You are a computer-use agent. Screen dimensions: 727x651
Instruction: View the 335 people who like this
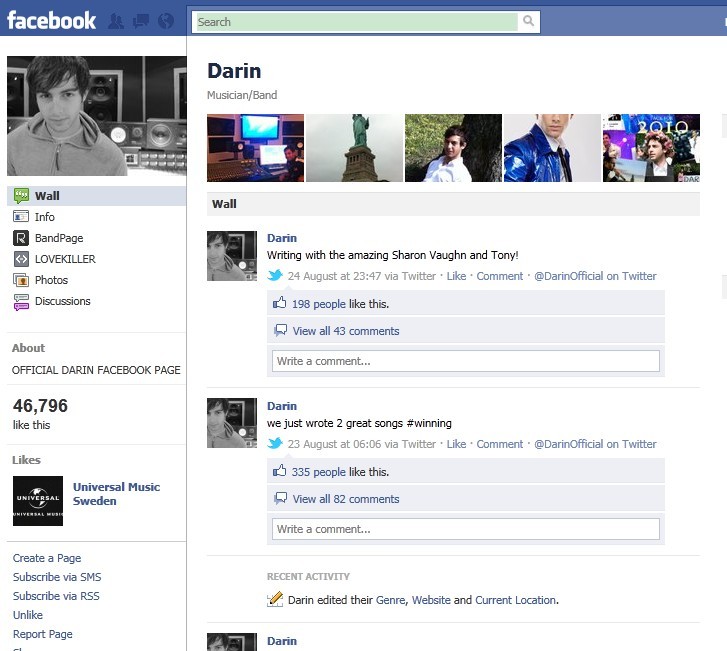(319, 472)
